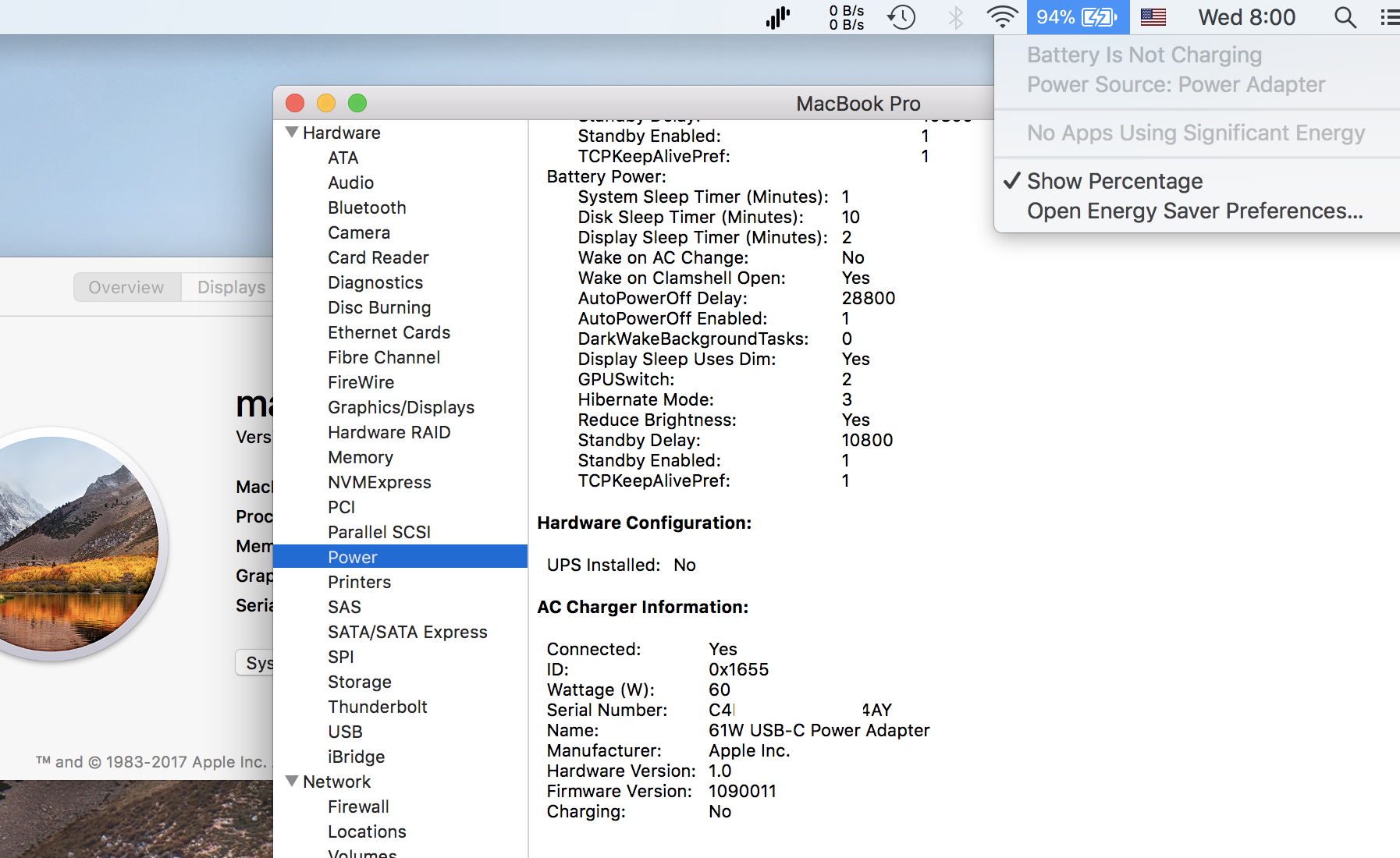1400x858 pixels.
Task: Click the 94% battery status icon
Action: [x=1078, y=17]
